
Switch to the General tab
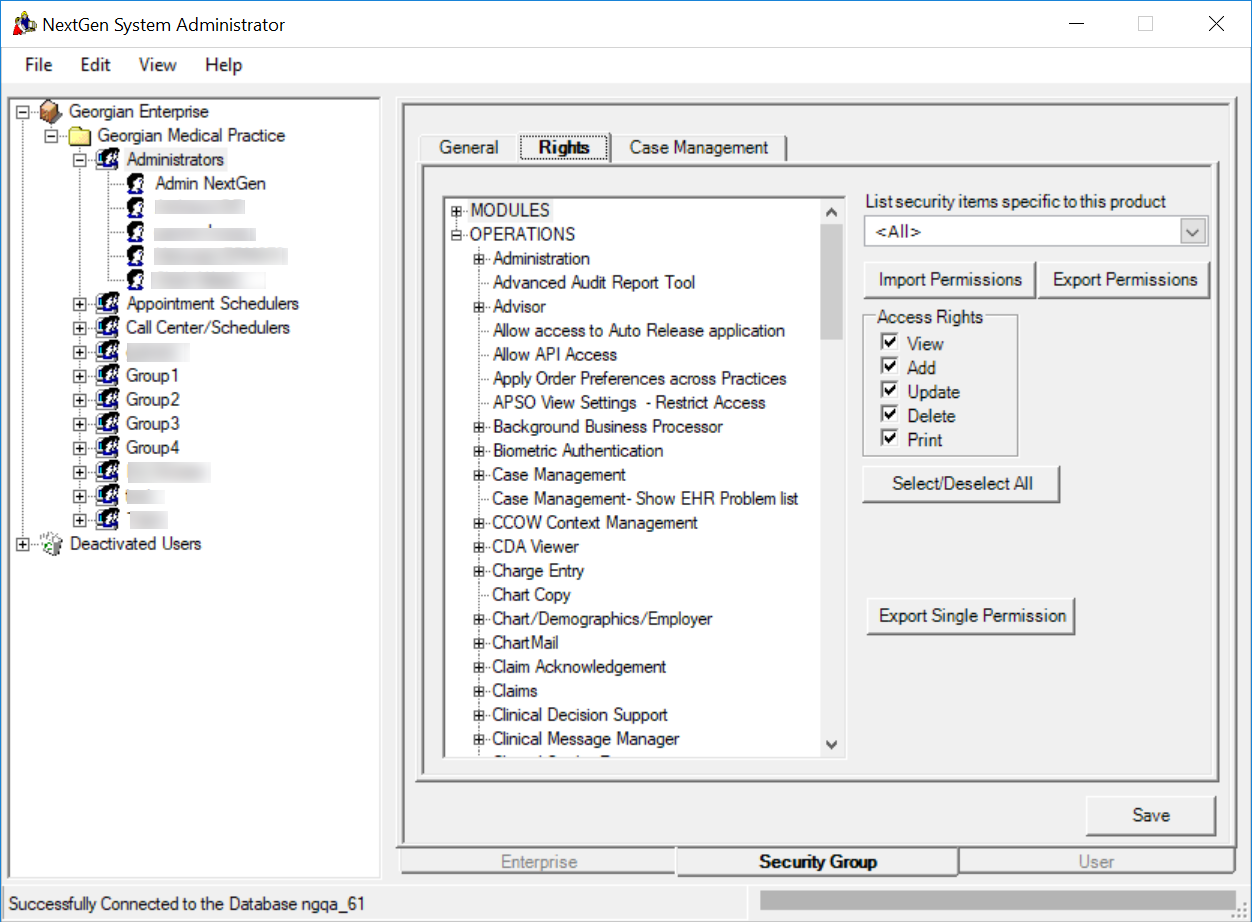click(x=468, y=148)
